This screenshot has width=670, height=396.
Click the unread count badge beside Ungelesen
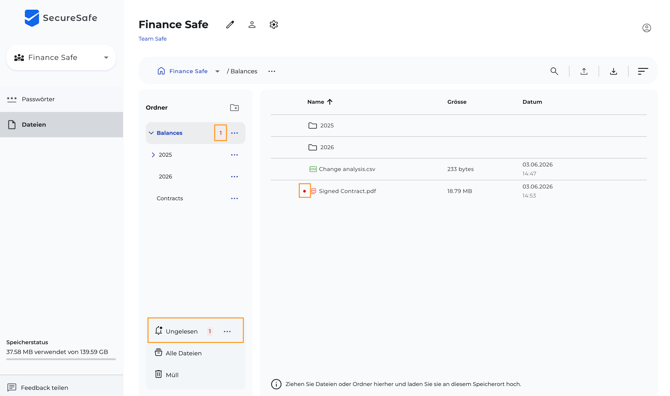(210, 331)
